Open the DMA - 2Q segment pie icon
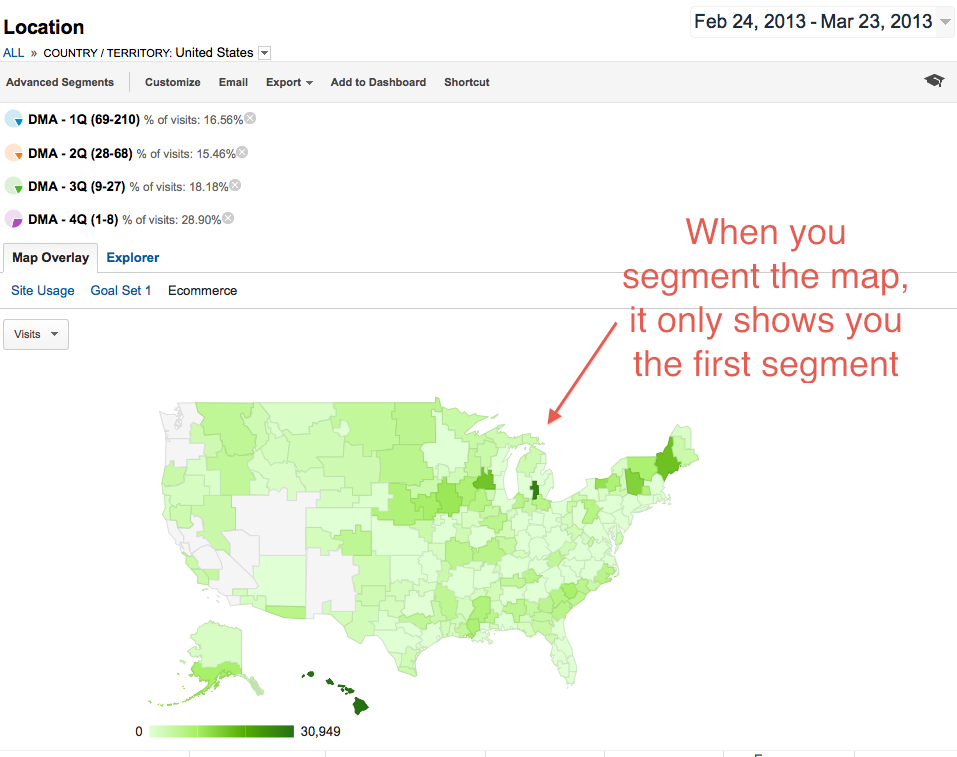The width and height of the screenshot is (957, 757). [14, 153]
